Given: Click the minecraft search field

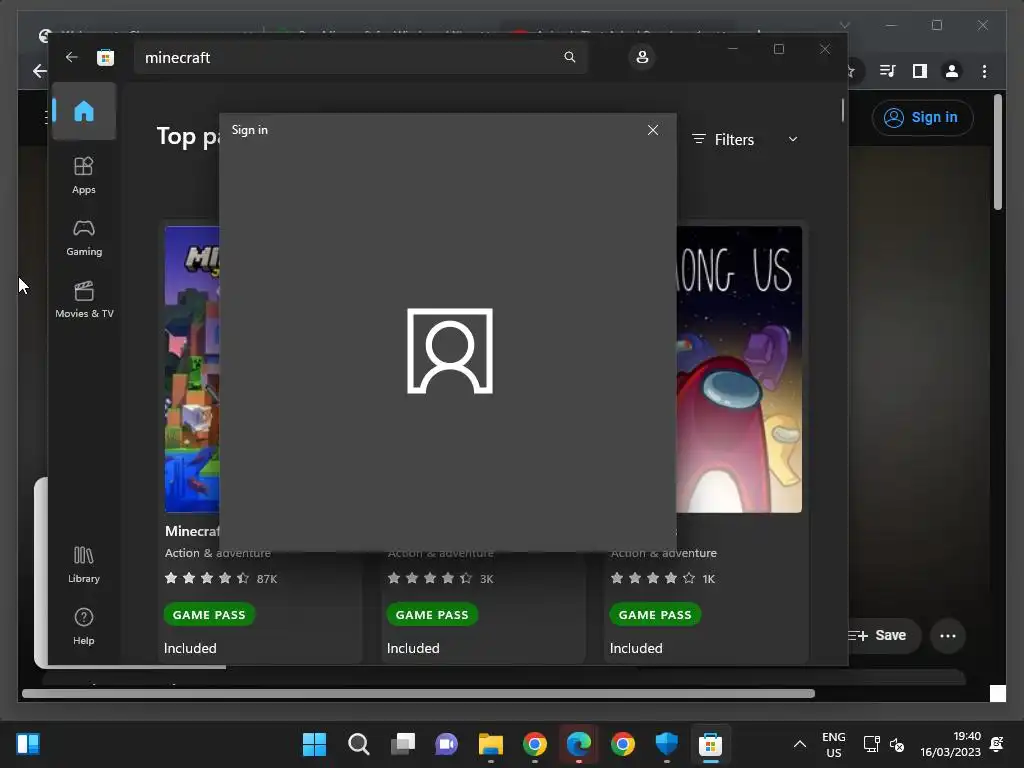Looking at the screenshot, I should point(360,57).
